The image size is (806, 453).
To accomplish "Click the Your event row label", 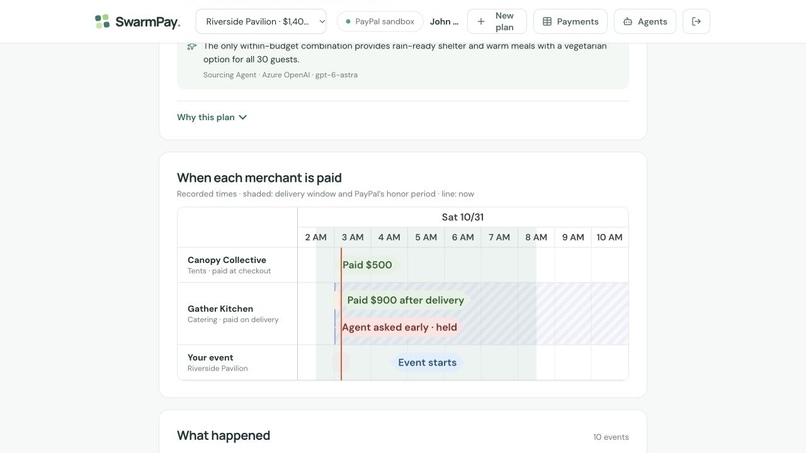I will point(210,357).
